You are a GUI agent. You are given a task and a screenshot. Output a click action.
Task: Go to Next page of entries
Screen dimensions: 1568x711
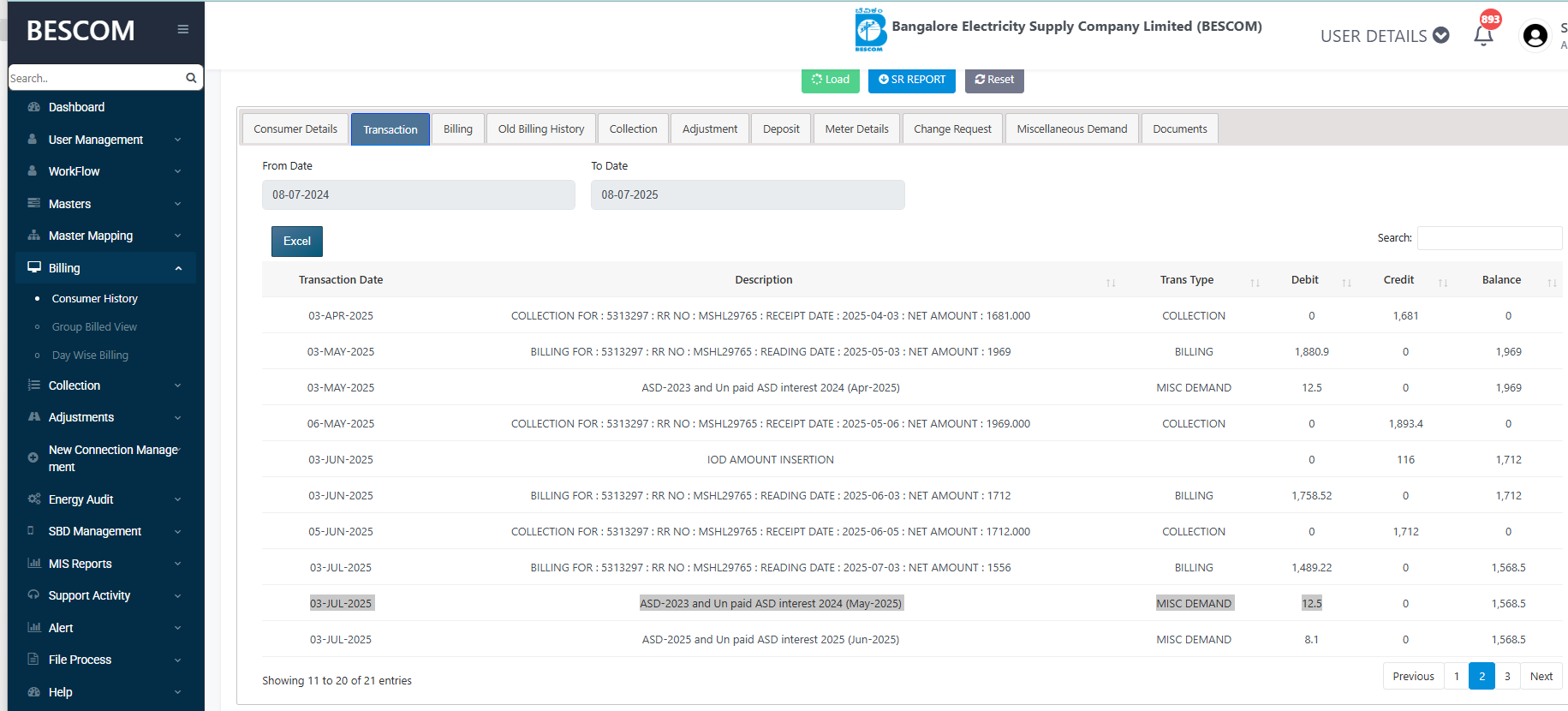(1541, 676)
